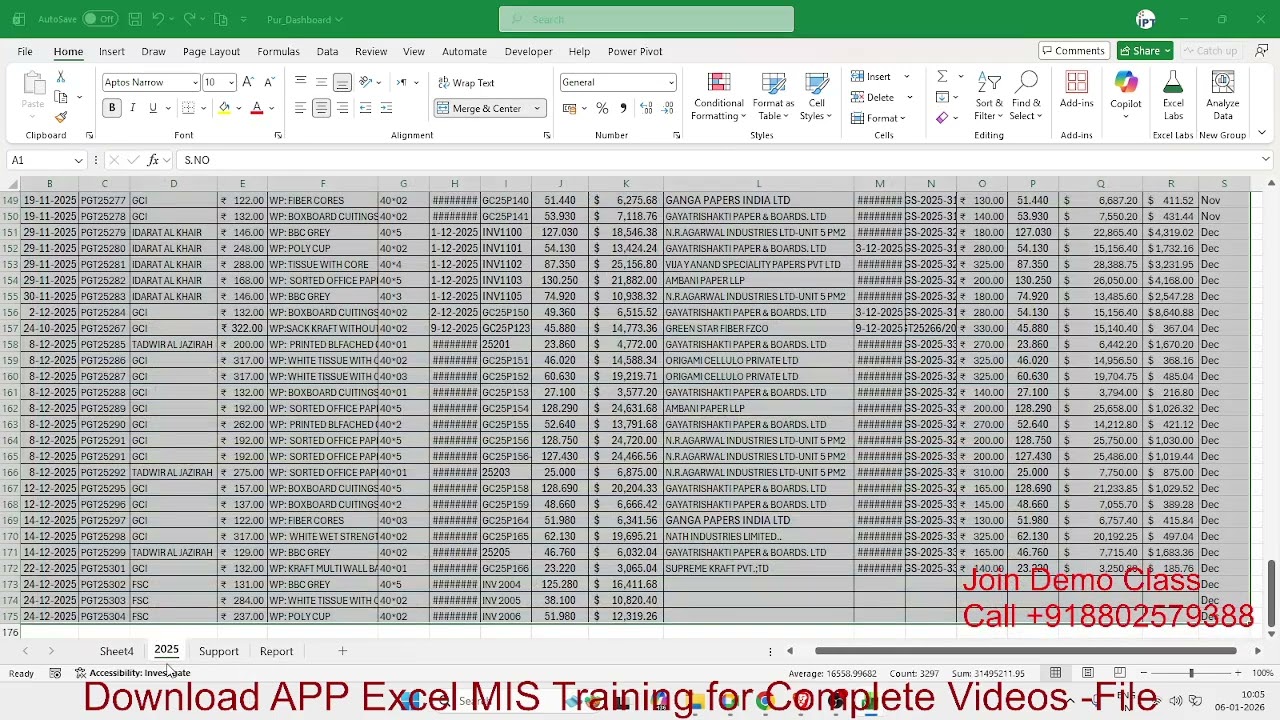The height and width of the screenshot is (720, 1280).
Task: Open Excel Labs flask icon
Action: (1173, 96)
